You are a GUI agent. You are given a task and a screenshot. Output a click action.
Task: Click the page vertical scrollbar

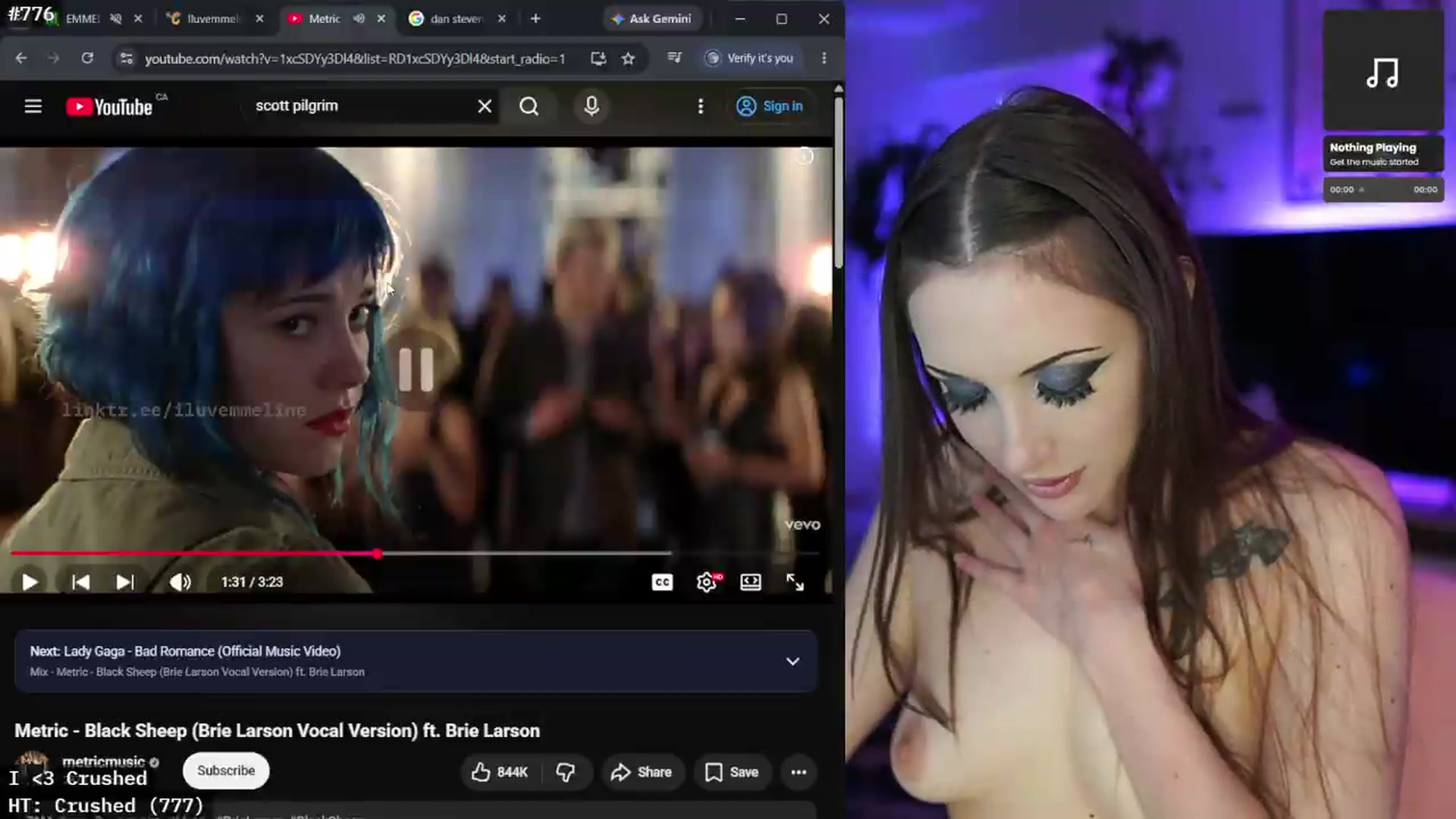coord(838,182)
